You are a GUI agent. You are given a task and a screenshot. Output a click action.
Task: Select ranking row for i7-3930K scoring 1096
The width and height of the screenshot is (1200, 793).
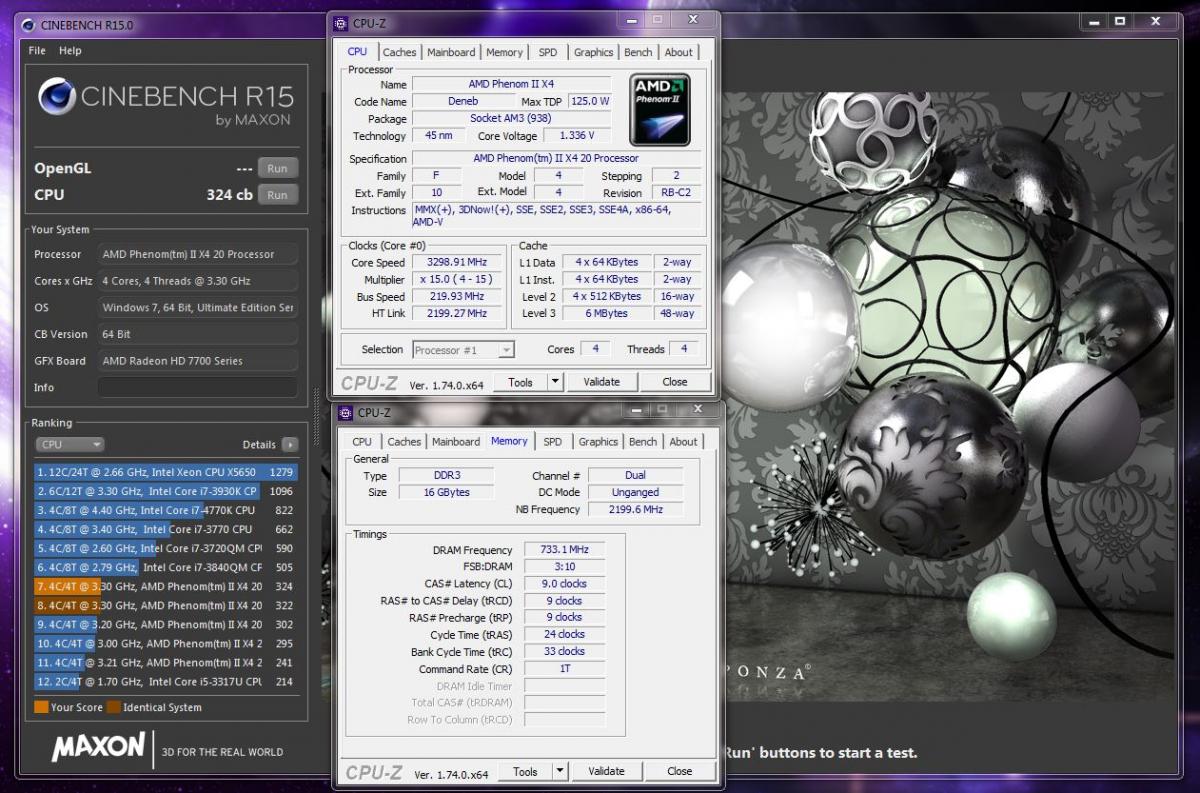tap(165, 491)
